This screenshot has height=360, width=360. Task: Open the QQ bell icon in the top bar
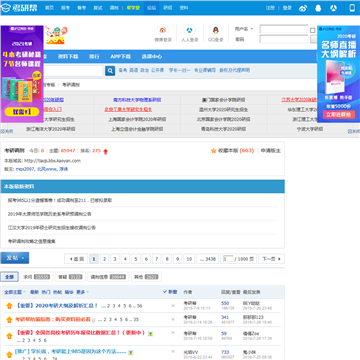(x=318, y=8)
